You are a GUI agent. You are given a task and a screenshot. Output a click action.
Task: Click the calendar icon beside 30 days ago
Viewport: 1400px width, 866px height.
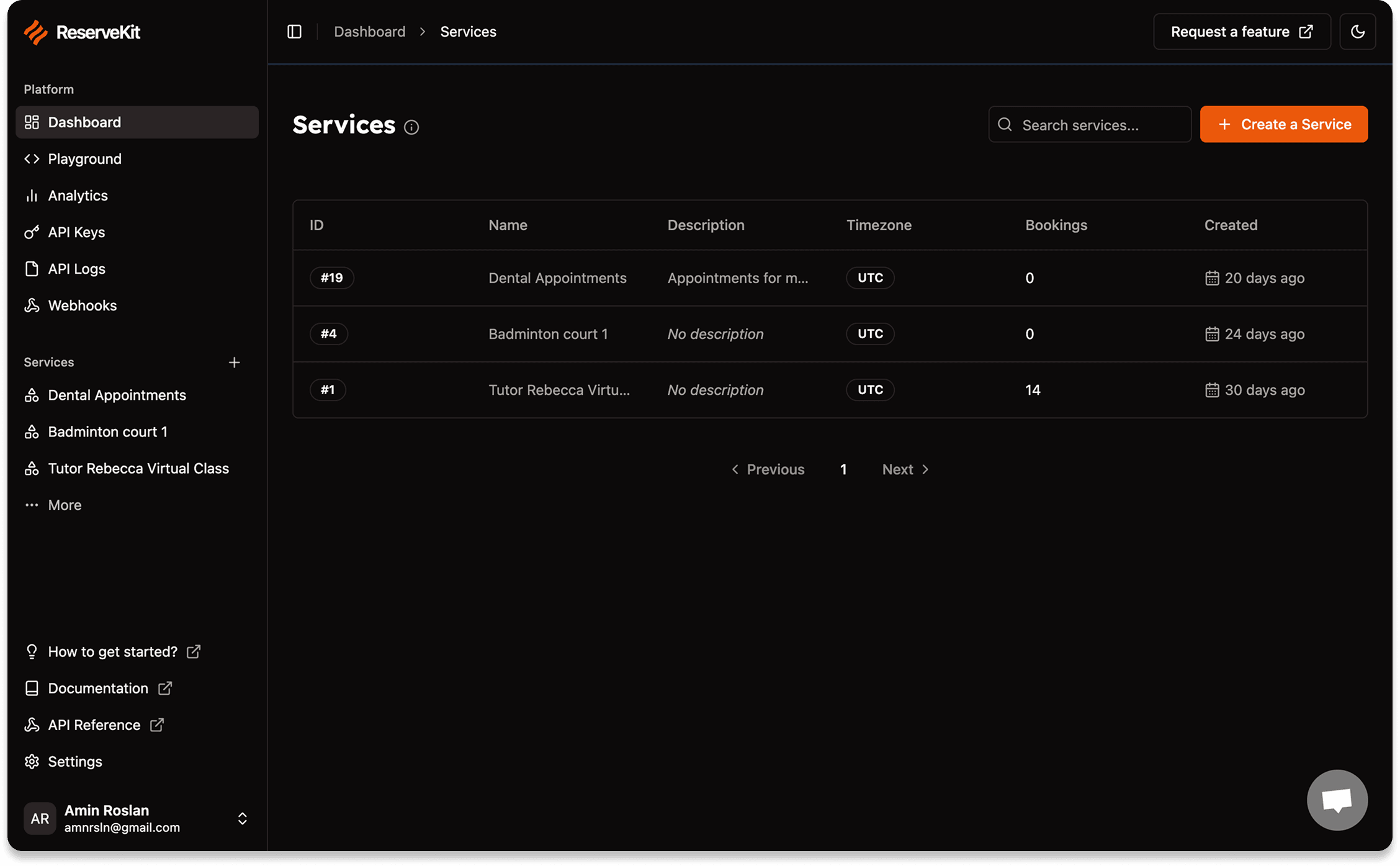1211,390
